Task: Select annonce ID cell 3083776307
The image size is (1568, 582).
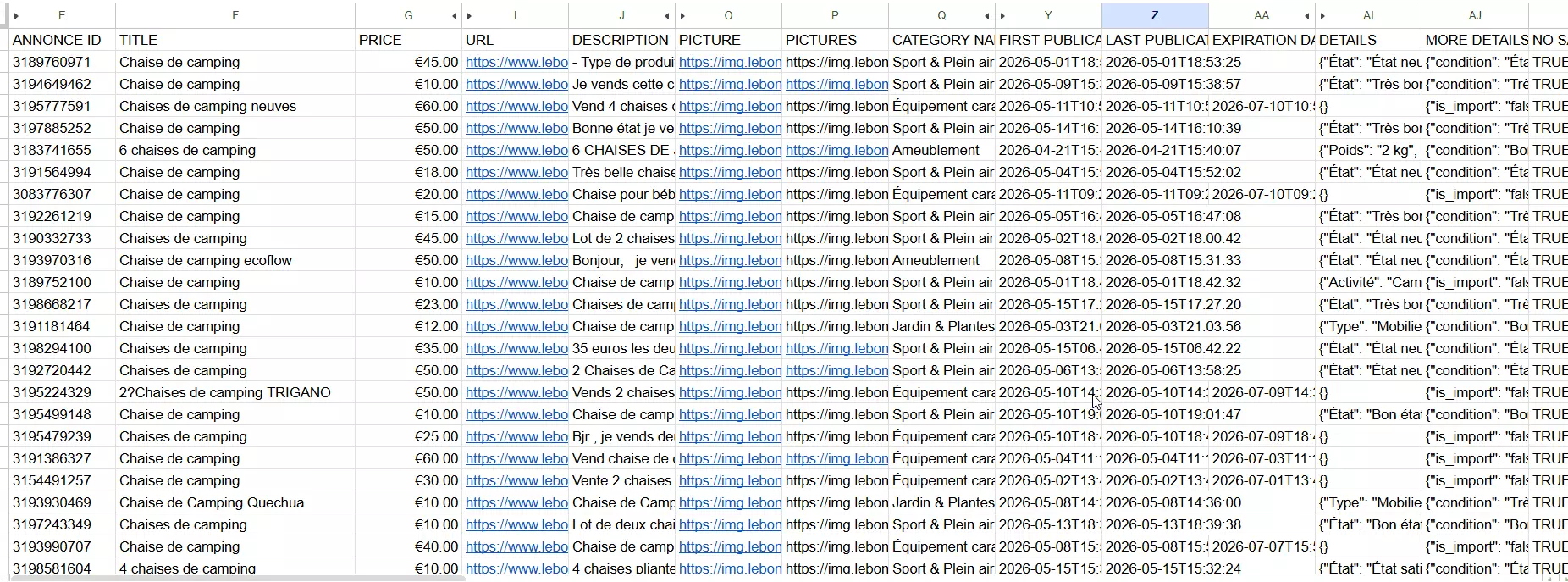Action: click(x=62, y=194)
